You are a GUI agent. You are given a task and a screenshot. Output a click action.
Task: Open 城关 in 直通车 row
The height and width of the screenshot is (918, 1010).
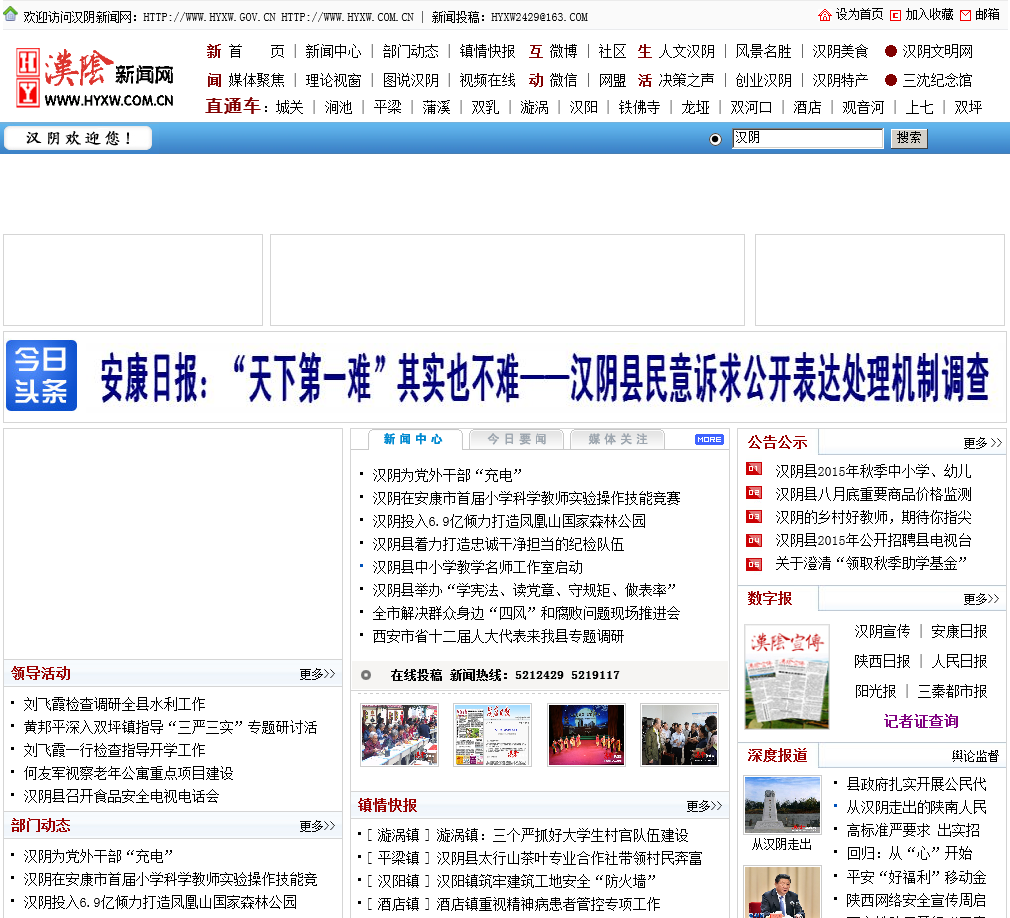pyautogui.click(x=289, y=108)
